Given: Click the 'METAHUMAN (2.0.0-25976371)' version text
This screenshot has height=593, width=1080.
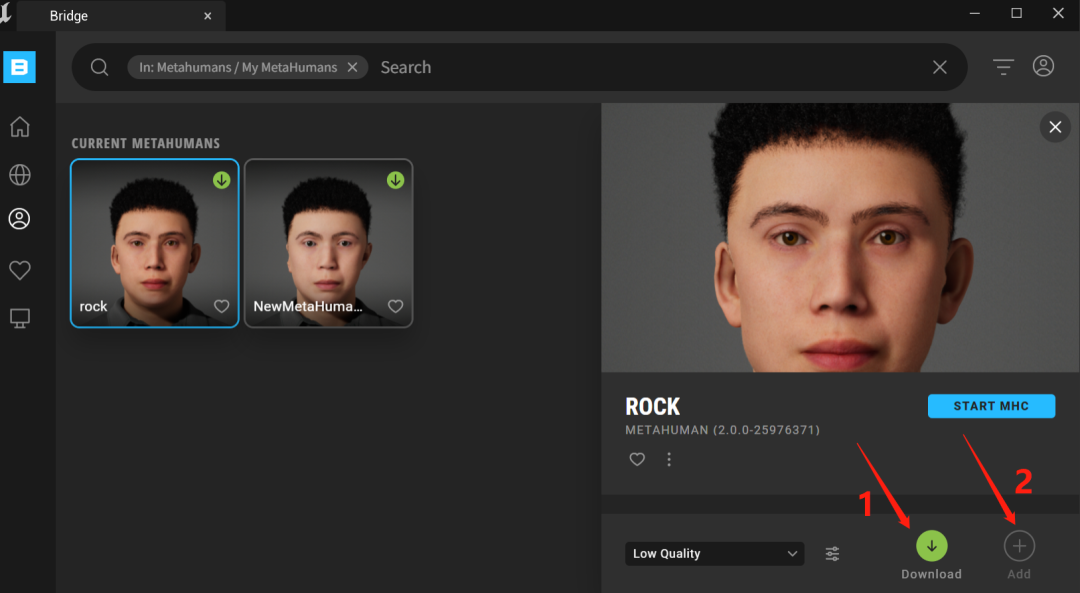Looking at the screenshot, I should pyautogui.click(x=723, y=430).
